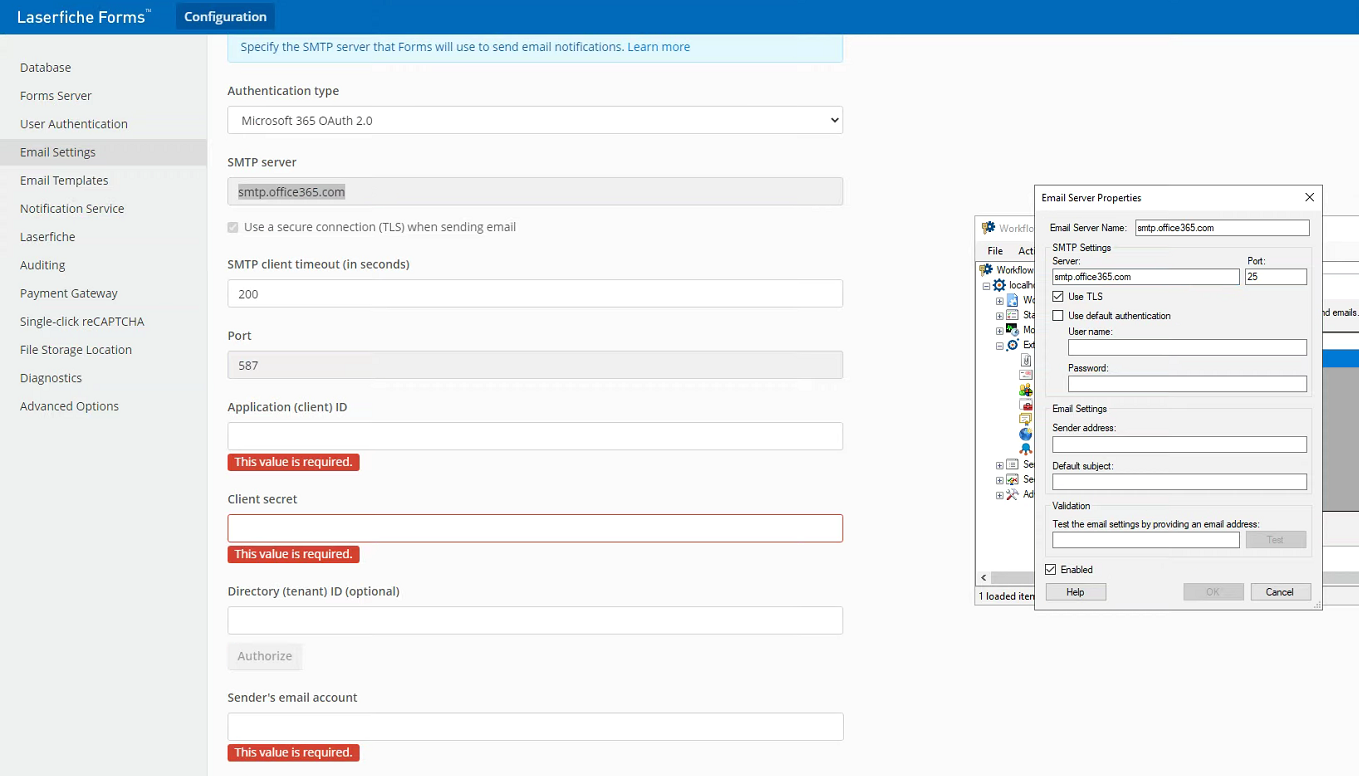Screen dimensions: 1359x776
Task: Expand the node beside the chart icon
Action: [x=999, y=480]
